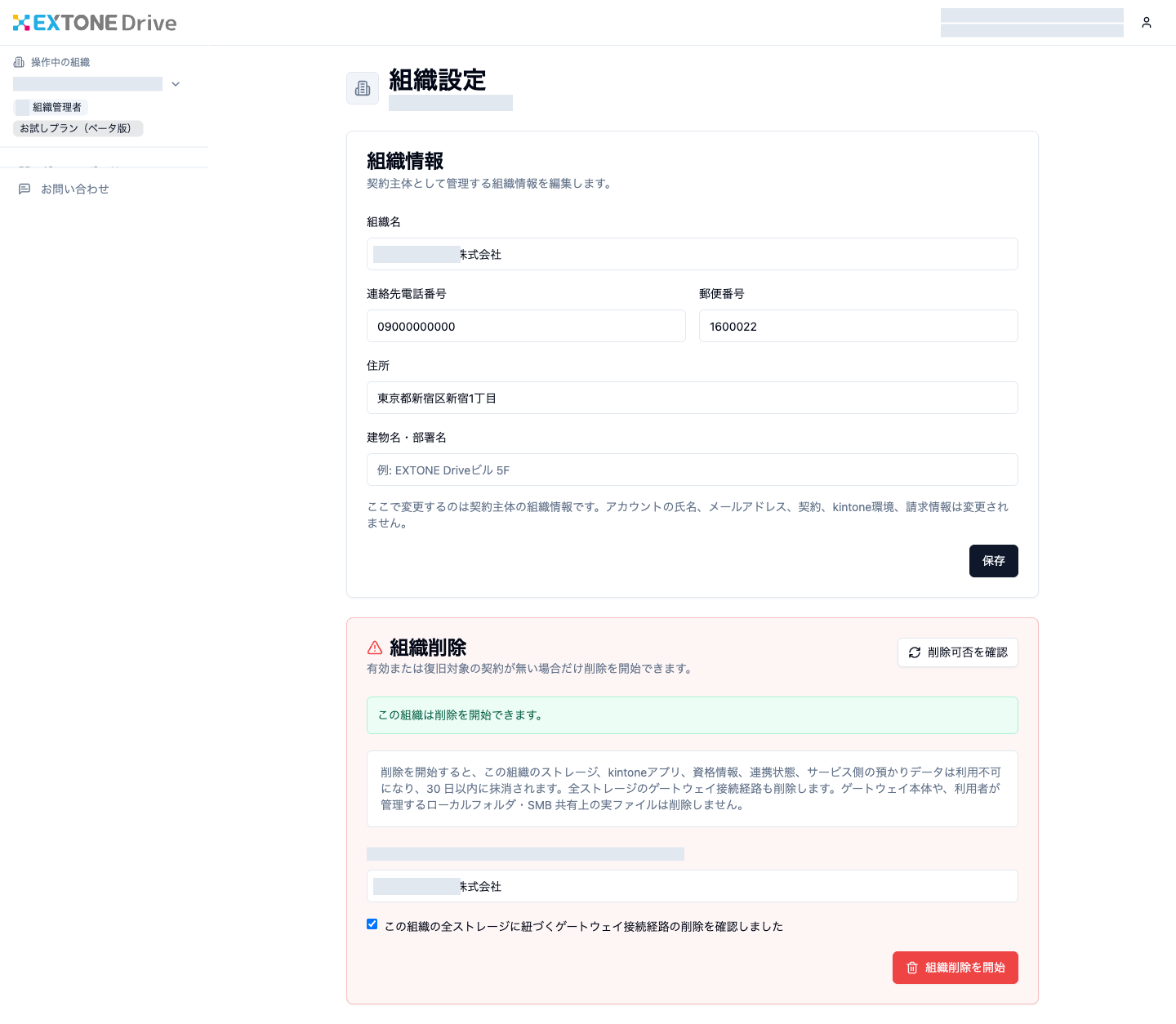The image size is (1176, 1024).
Task: Click the お試しプラン（ベータ版）plan badge
Action: [78, 128]
